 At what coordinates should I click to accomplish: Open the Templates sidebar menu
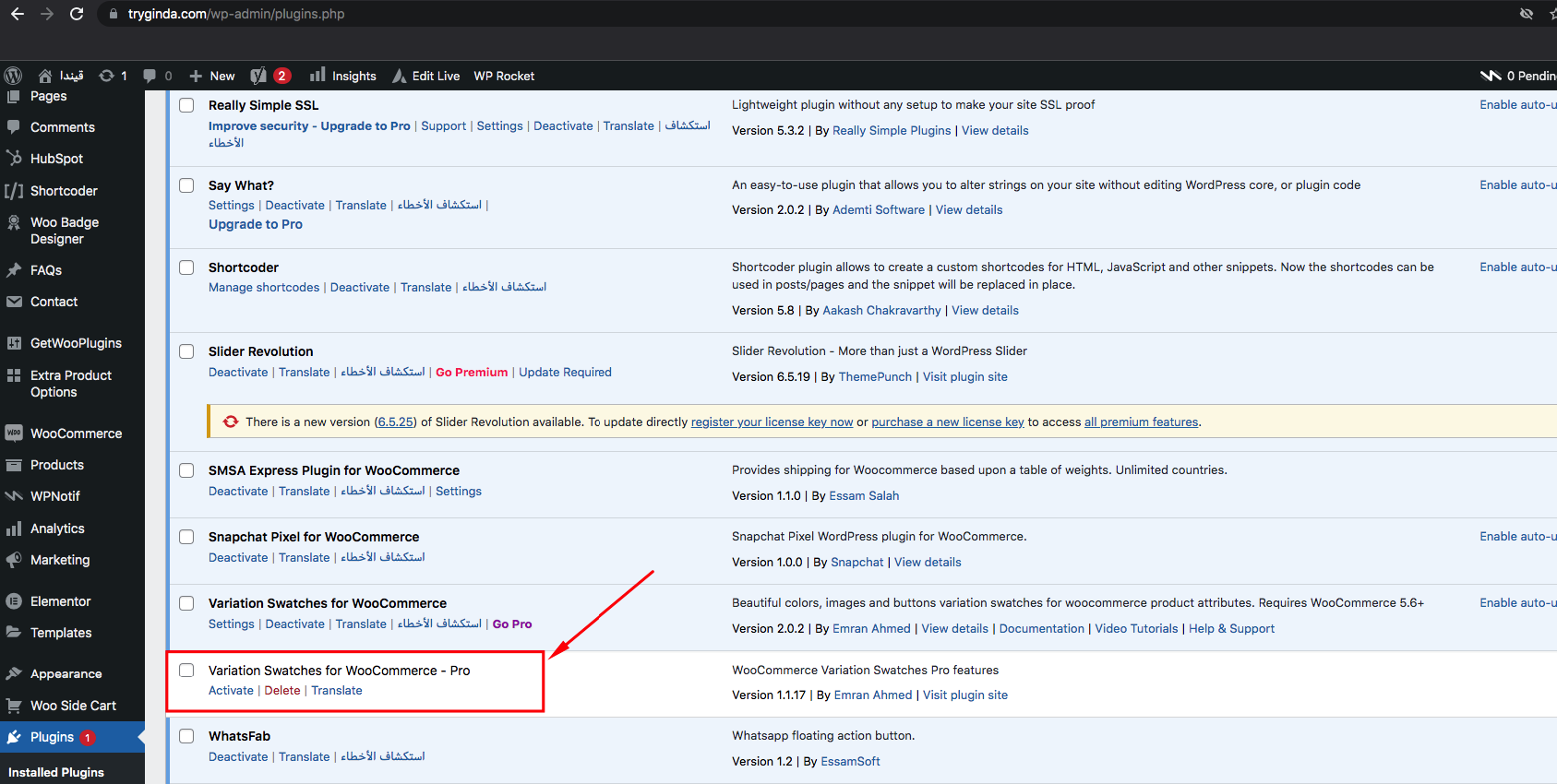pyautogui.click(x=61, y=633)
